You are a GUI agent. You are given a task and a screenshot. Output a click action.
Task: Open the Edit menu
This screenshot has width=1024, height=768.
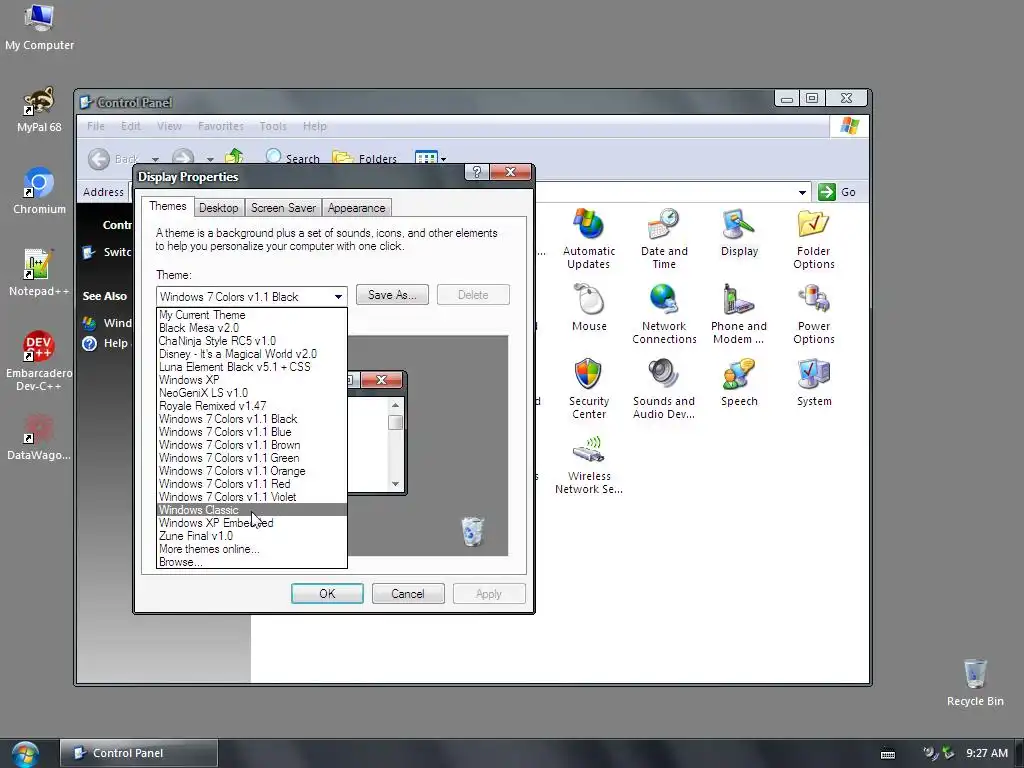point(131,126)
